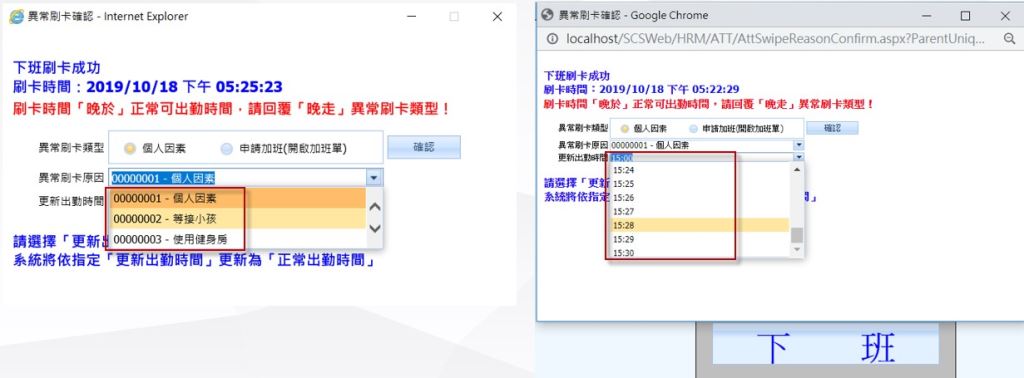Click the Chrome globe icon in title bar
The image size is (1024, 378).
548,16
